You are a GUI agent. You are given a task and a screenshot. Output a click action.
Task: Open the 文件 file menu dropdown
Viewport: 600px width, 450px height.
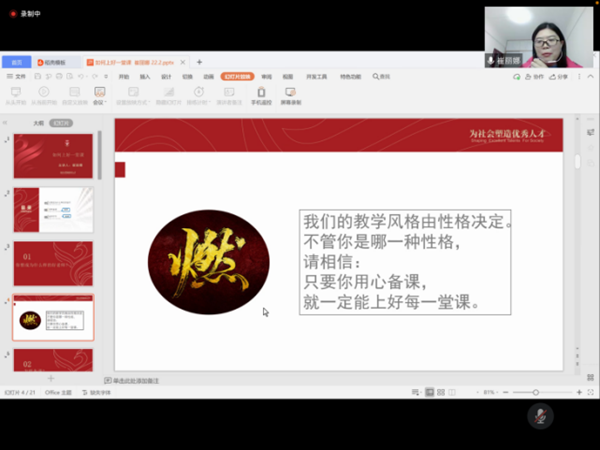point(18,76)
